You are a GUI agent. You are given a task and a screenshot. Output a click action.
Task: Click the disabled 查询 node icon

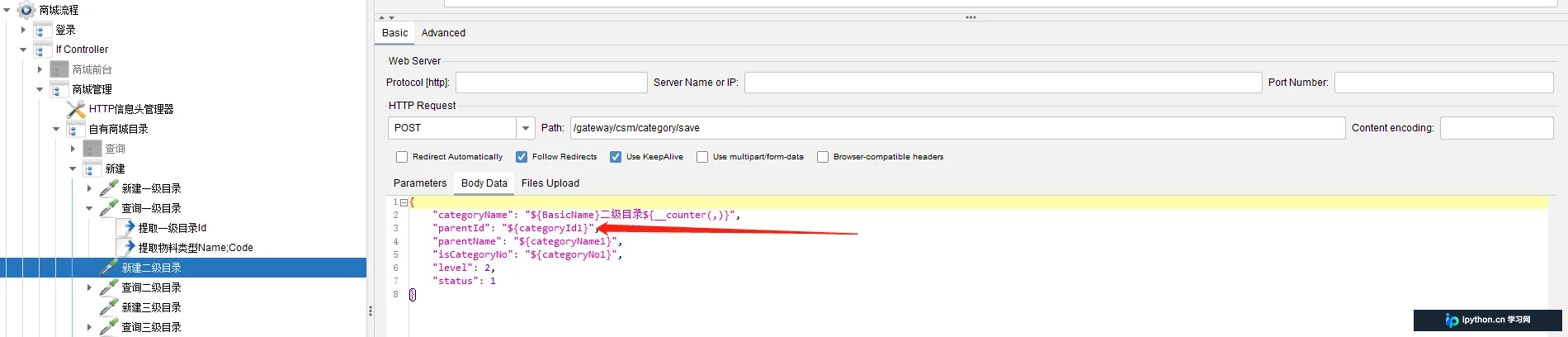(92, 149)
